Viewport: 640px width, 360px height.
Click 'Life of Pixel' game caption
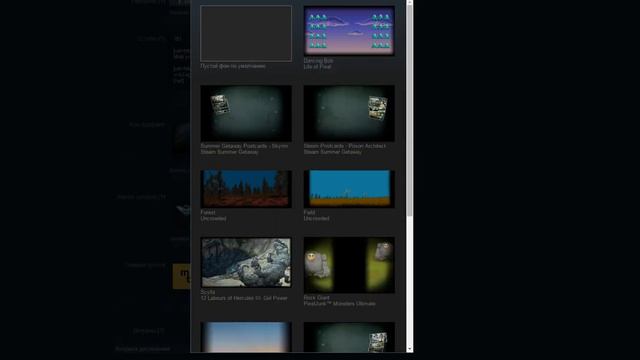tap(317, 67)
